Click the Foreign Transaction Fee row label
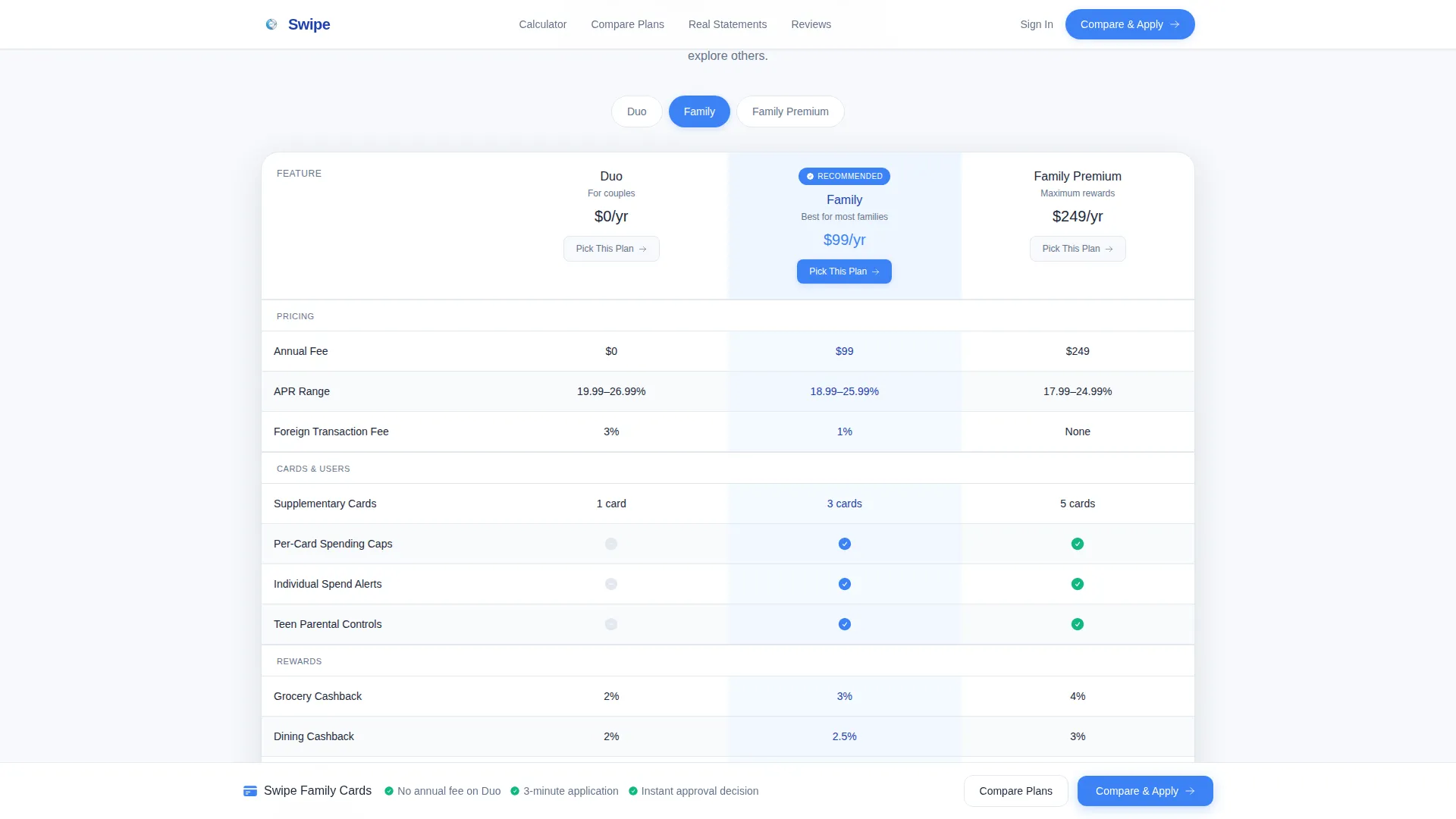Image resolution: width=1456 pixels, height=819 pixels. coord(331,431)
